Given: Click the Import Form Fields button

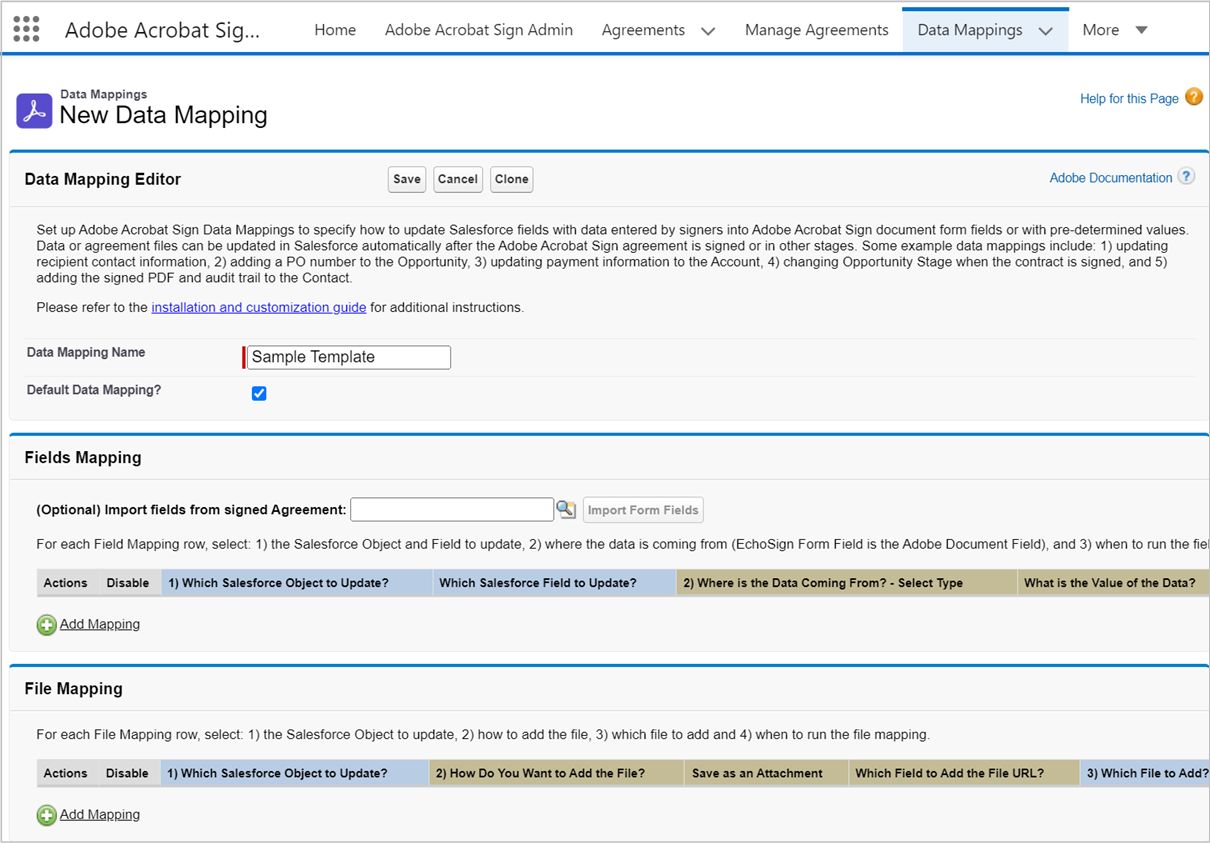Looking at the screenshot, I should click(x=643, y=510).
